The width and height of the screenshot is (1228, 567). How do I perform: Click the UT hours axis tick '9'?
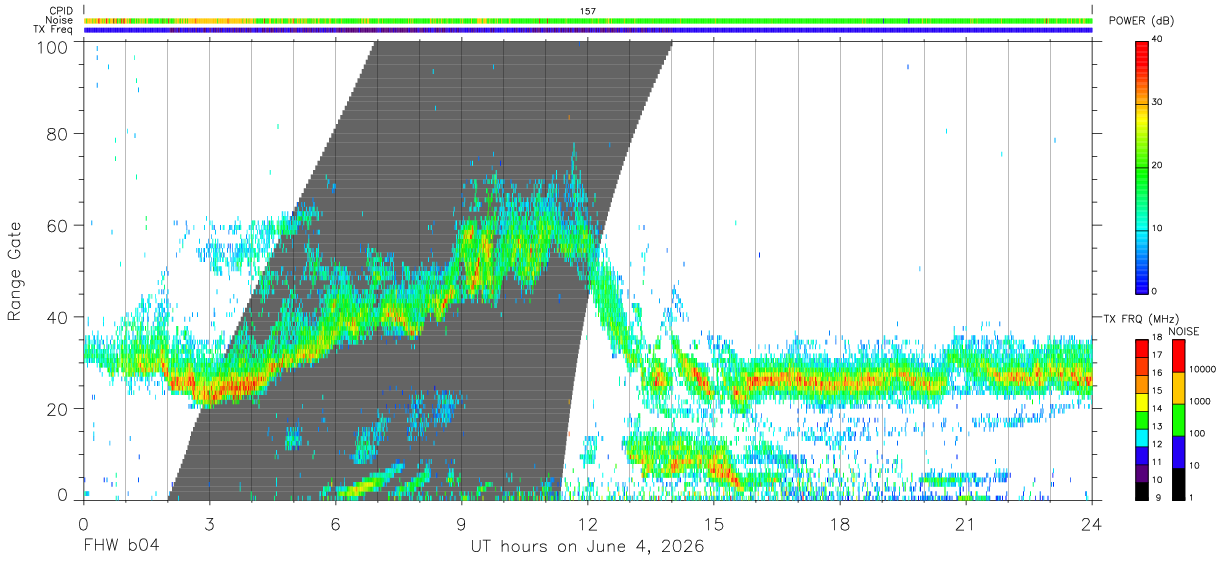pos(461,524)
